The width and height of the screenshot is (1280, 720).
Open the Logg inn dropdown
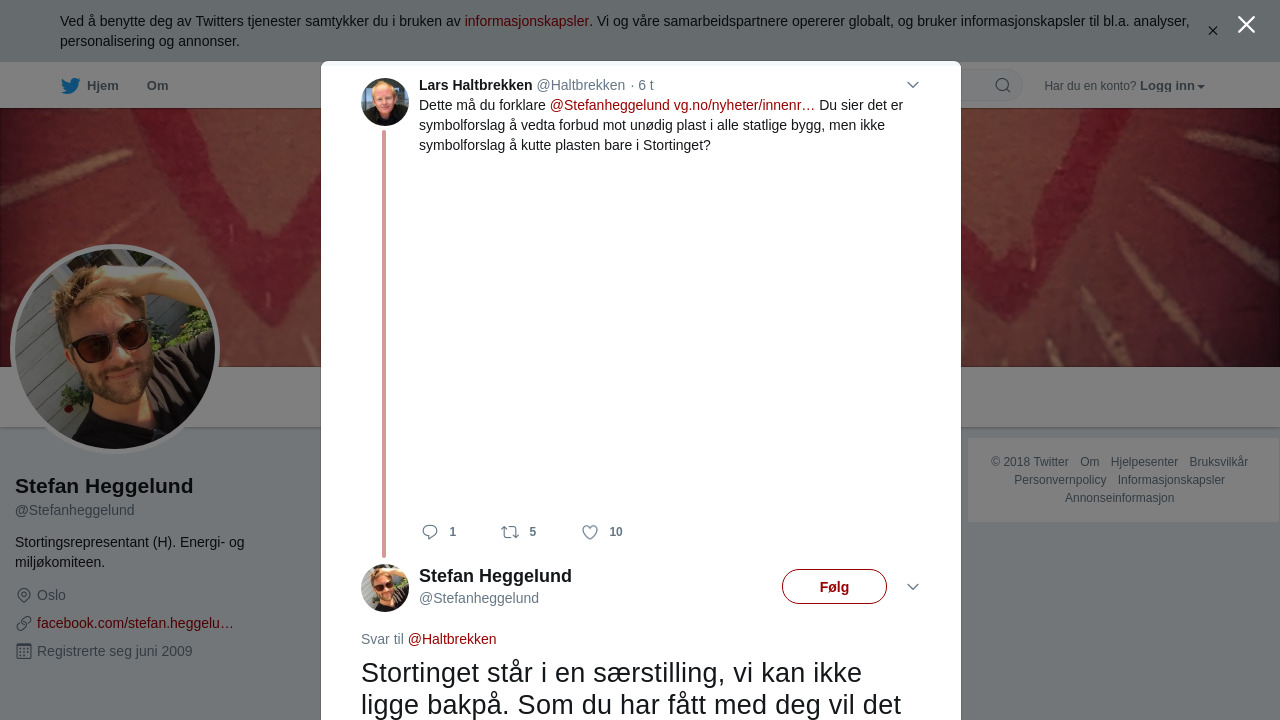pos(1172,86)
